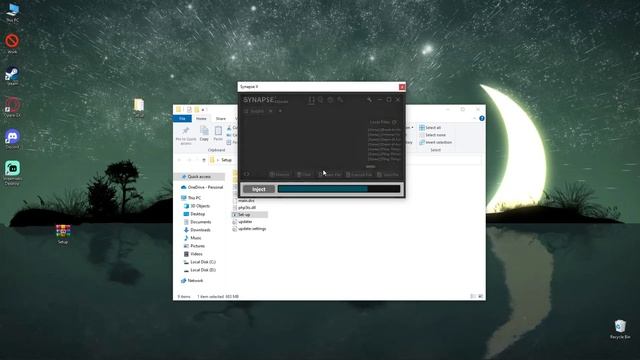Open the wrench options icon in Synapse
This screenshot has width=640, height=360.
point(369,100)
